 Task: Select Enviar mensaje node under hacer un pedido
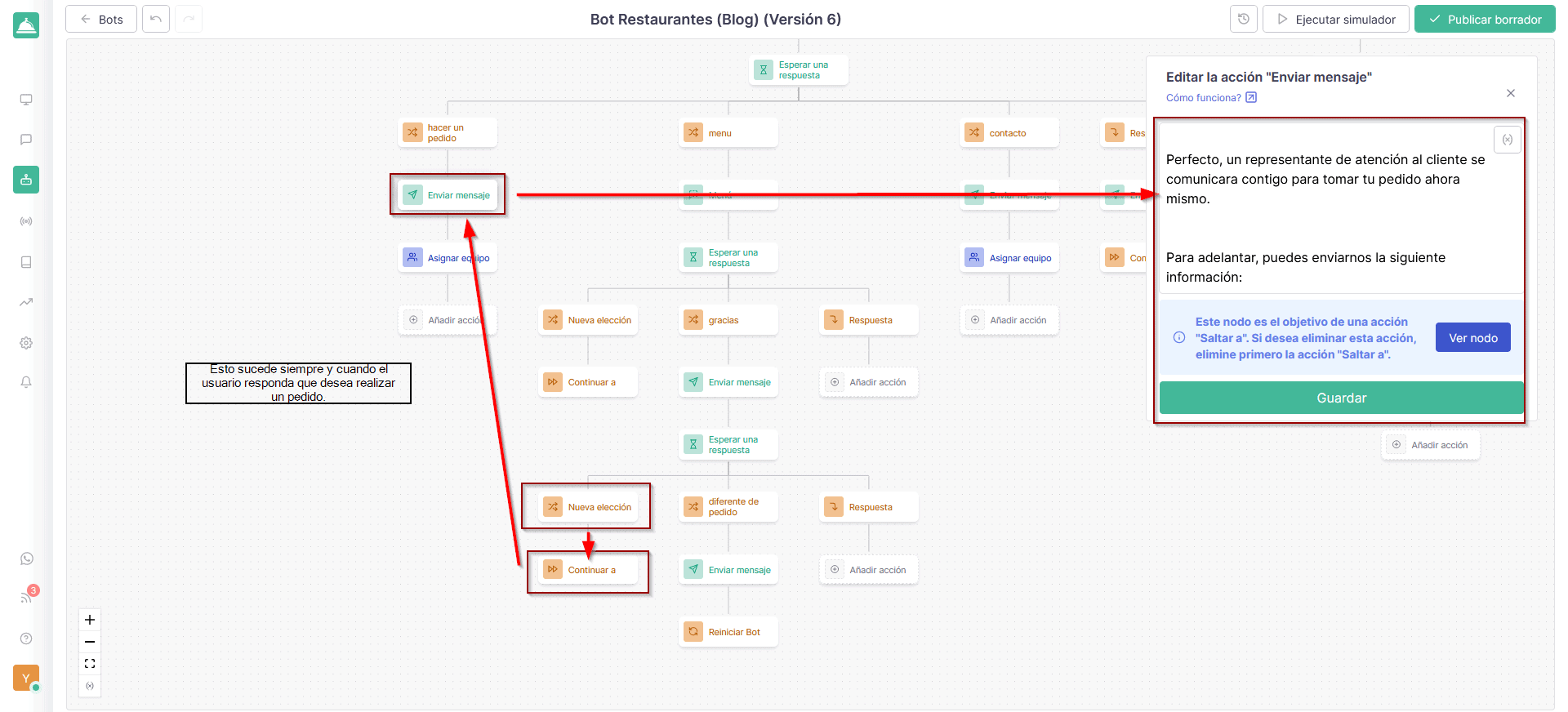[x=448, y=195]
